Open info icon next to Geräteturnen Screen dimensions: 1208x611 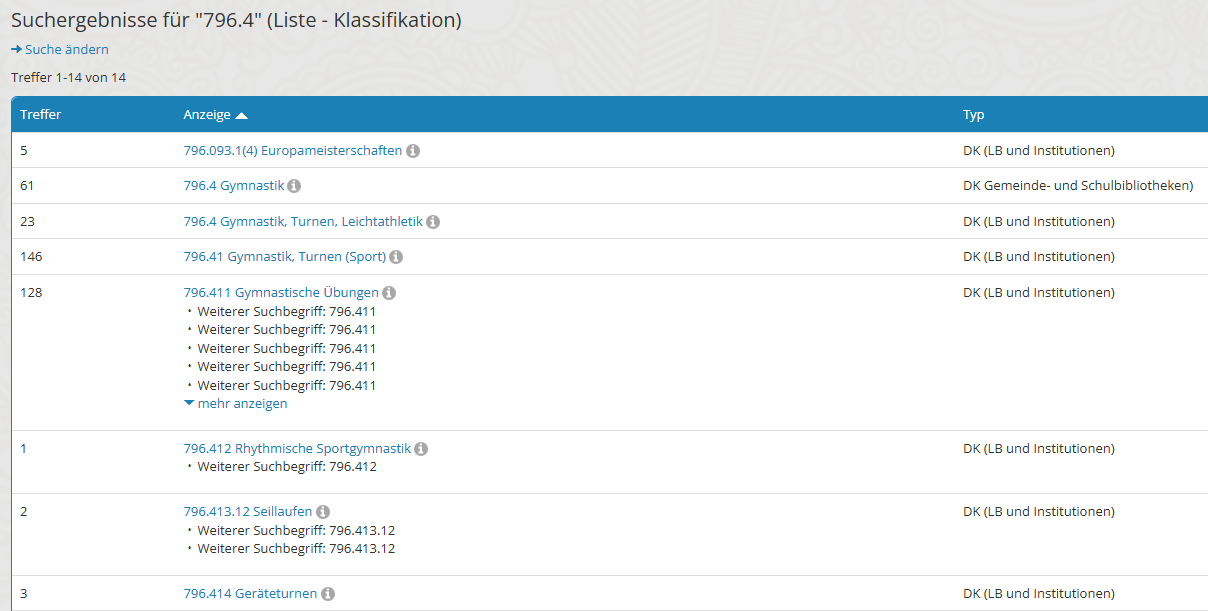[x=328, y=594]
